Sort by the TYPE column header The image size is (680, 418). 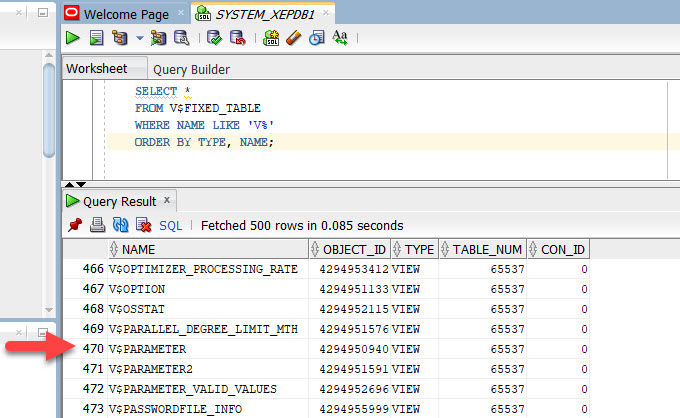415,249
